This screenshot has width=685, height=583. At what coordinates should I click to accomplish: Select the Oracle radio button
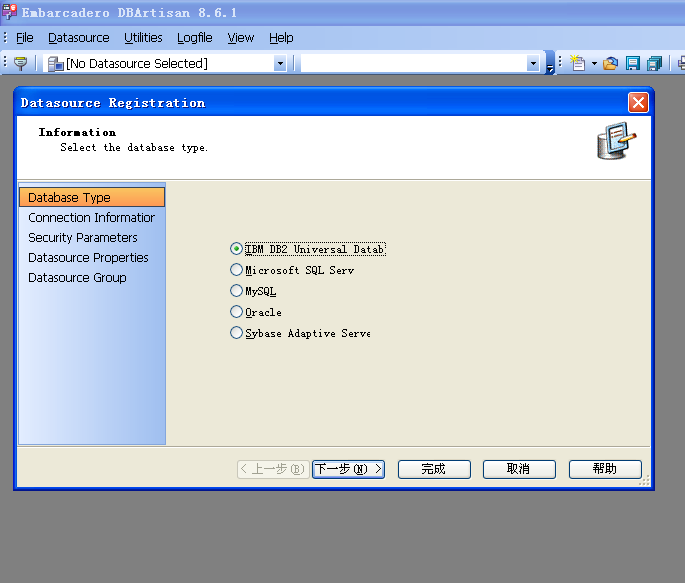(236, 311)
